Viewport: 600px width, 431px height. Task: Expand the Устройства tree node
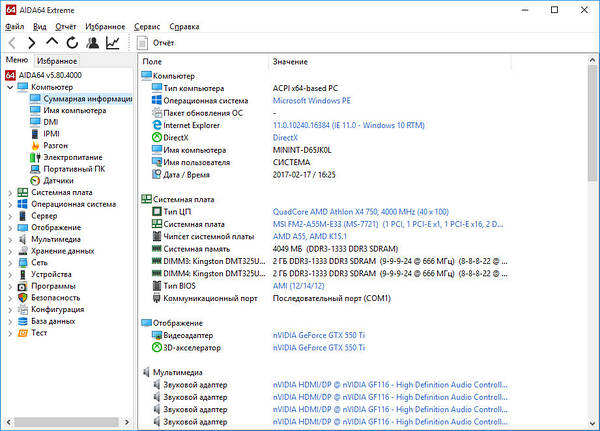point(10,275)
